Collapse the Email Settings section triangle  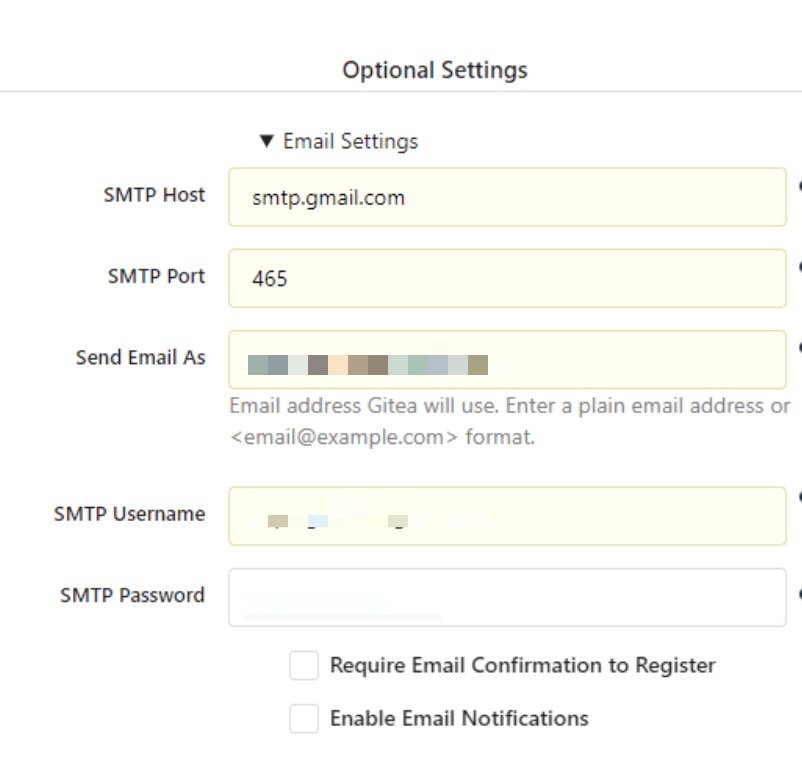[266, 141]
